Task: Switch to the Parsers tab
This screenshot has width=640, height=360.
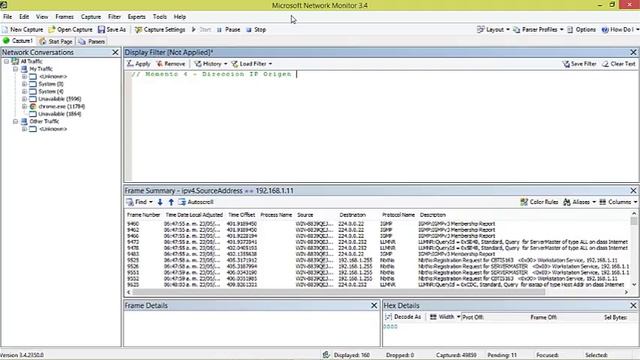Action: (92, 41)
